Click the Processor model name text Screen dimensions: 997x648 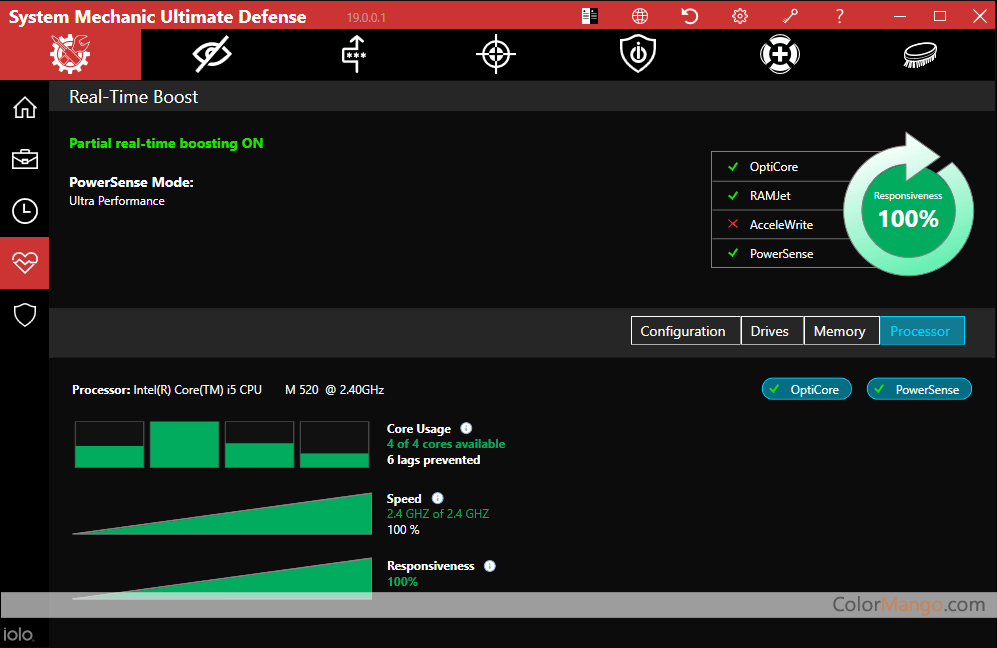[259, 390]
